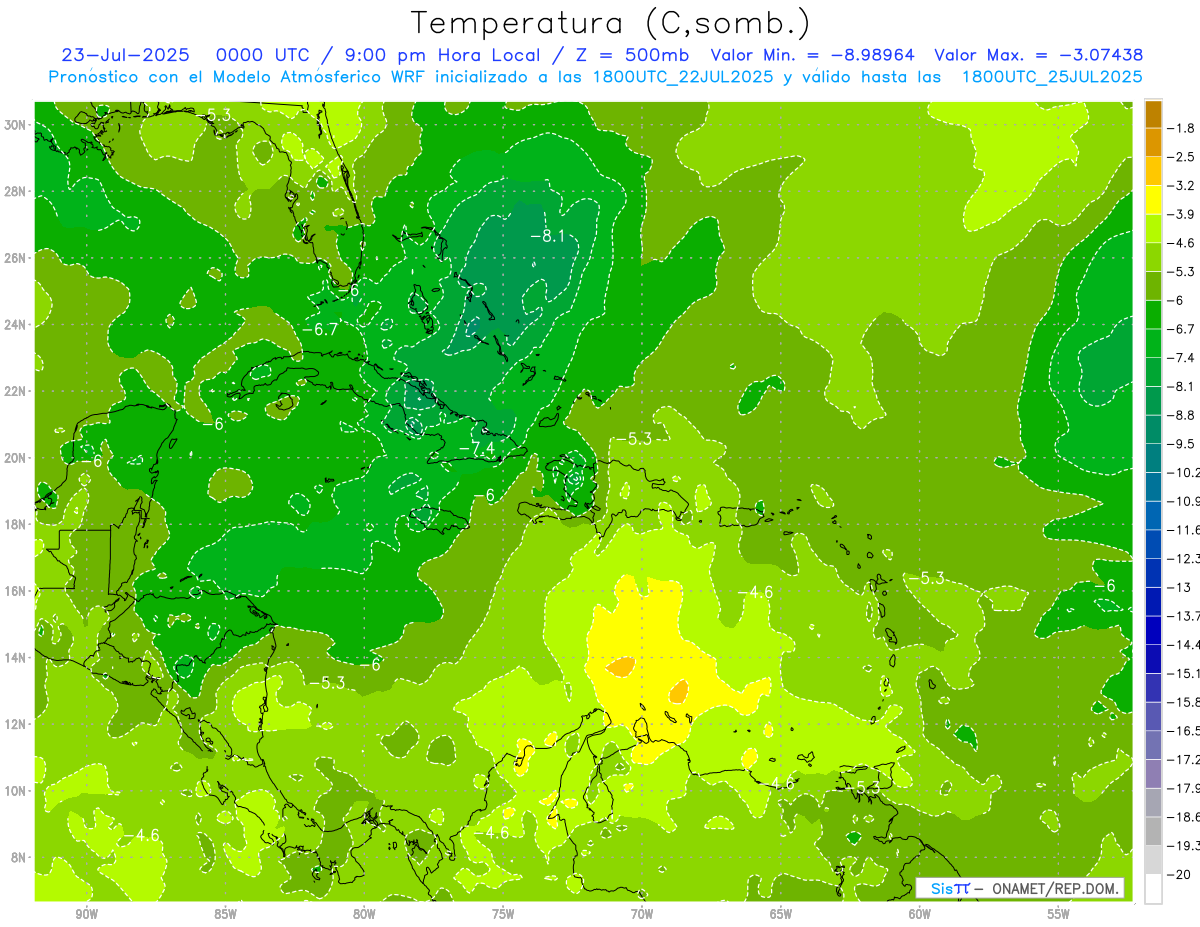Click the -7.4 value in the color legend
This screenshot has width=1200, height=927.
click(1182, 357)
